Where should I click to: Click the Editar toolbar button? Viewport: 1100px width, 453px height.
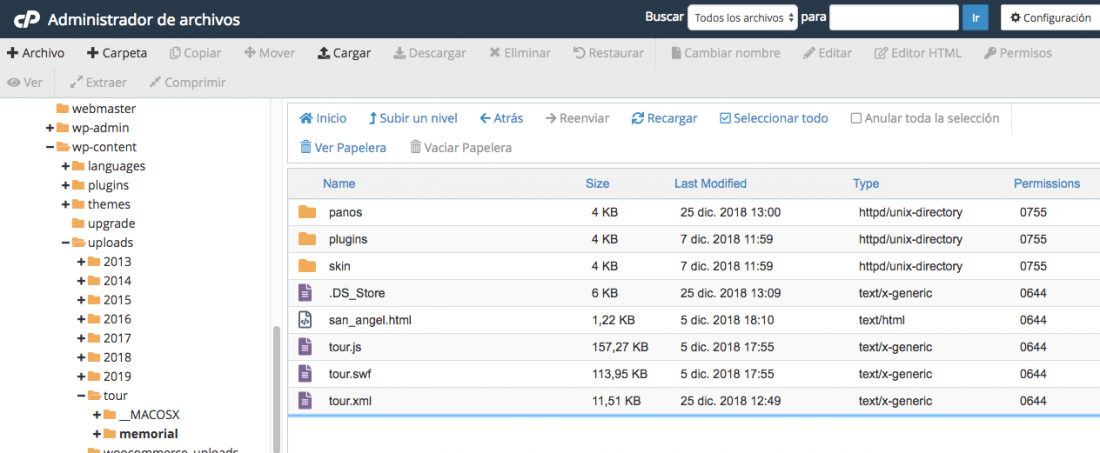click(827, 53)
